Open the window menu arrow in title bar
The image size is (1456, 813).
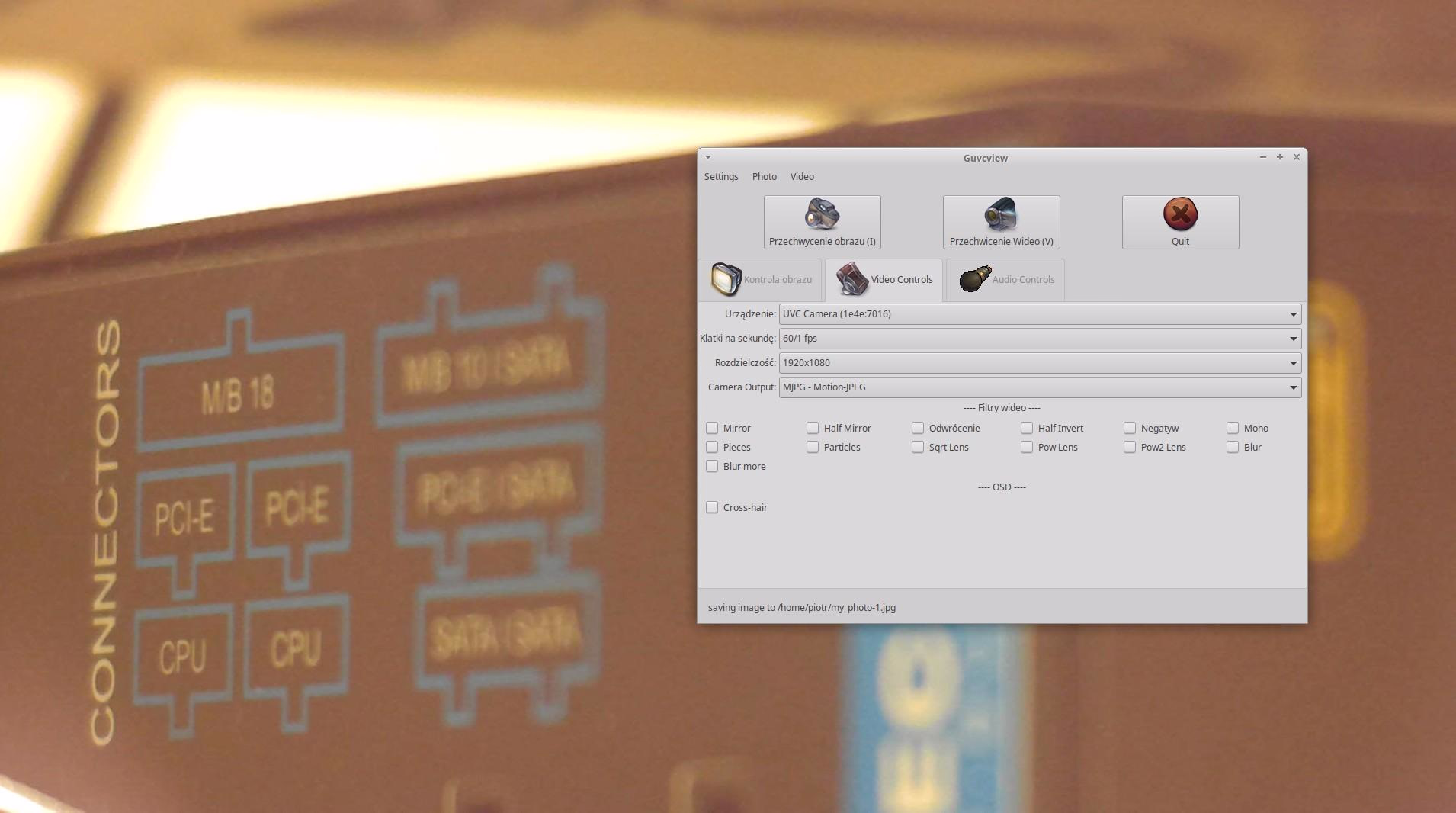708,157
